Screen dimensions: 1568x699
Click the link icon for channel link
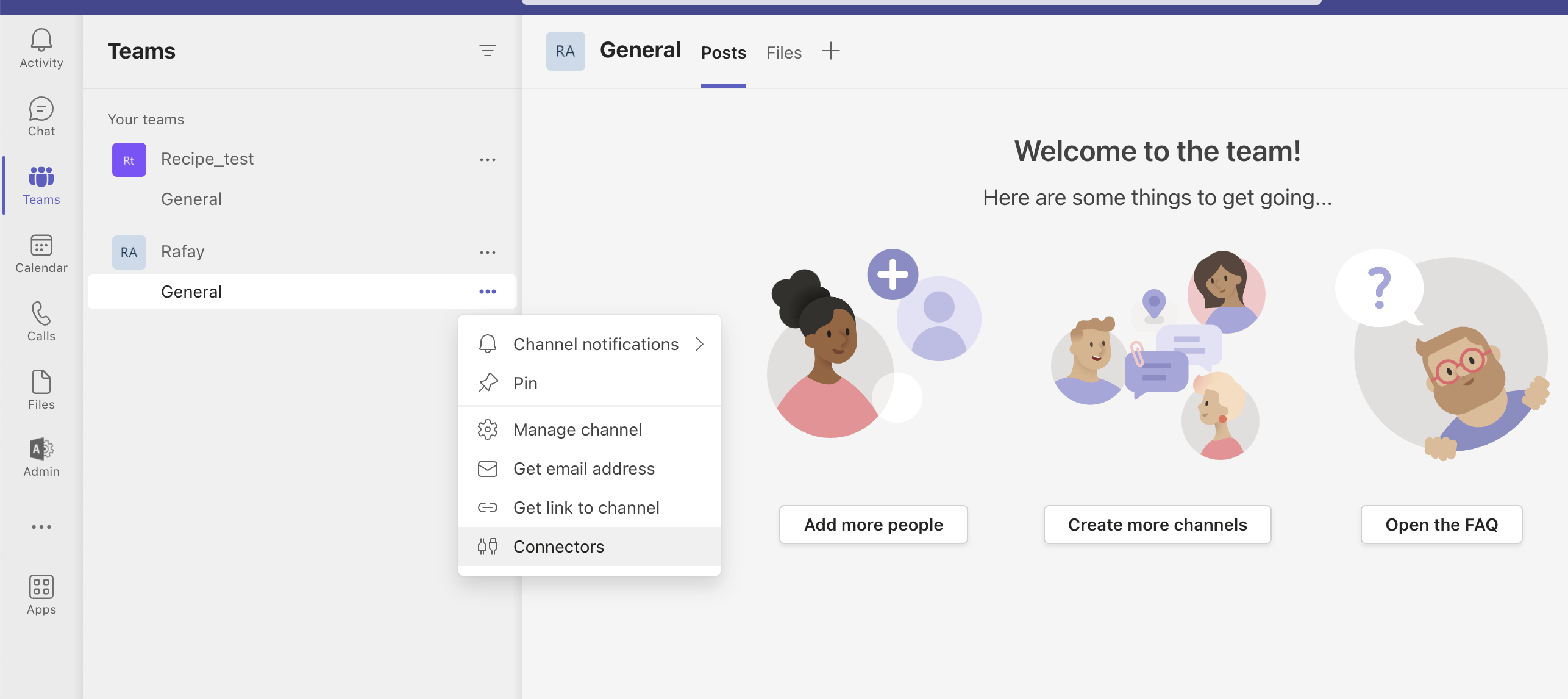click(x=487, y=507)
